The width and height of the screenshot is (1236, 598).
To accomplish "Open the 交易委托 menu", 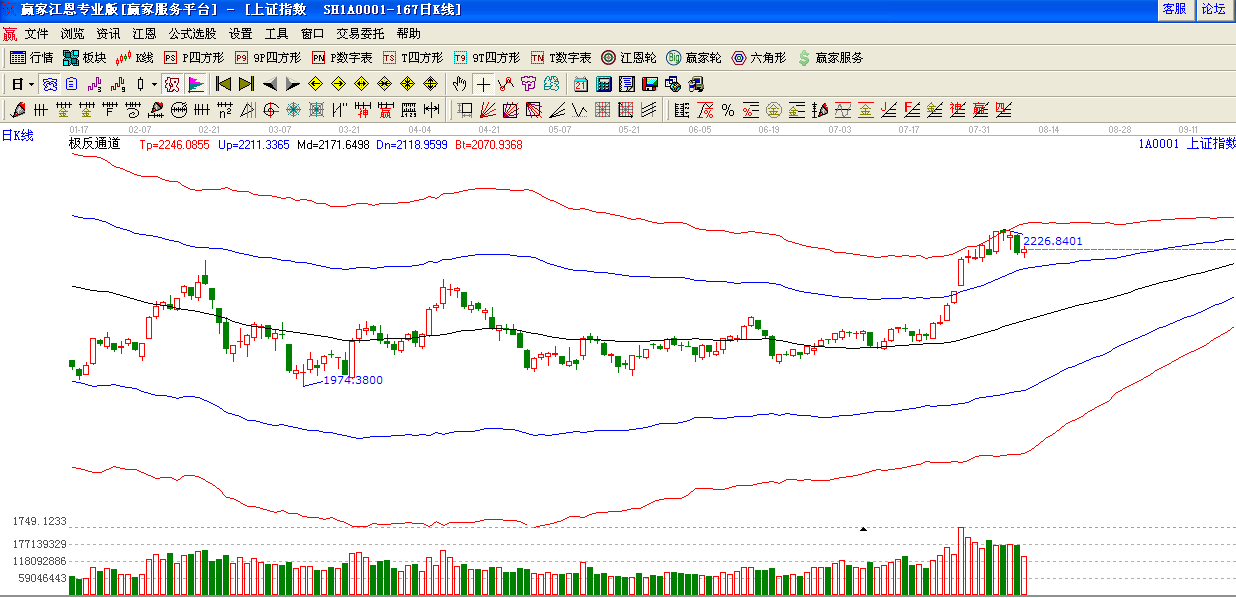I will click(x=360, y=33).
